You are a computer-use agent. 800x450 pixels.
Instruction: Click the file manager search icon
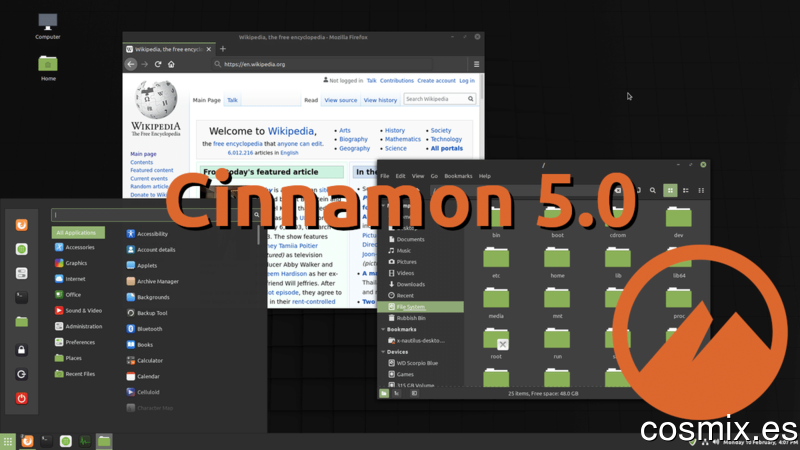click(x=653, y=190)
